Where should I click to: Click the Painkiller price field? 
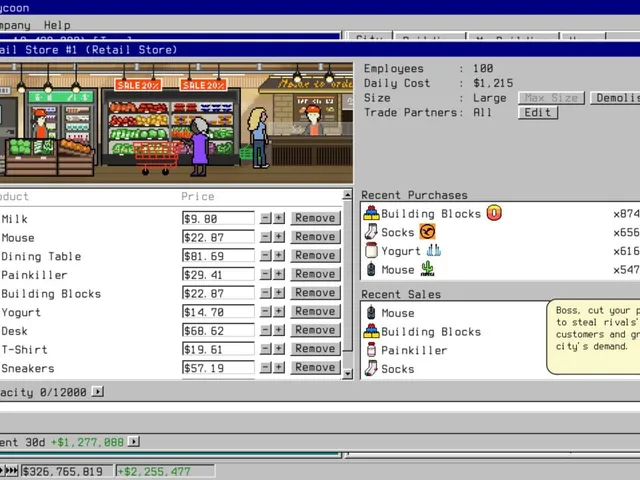coord(218,274)
